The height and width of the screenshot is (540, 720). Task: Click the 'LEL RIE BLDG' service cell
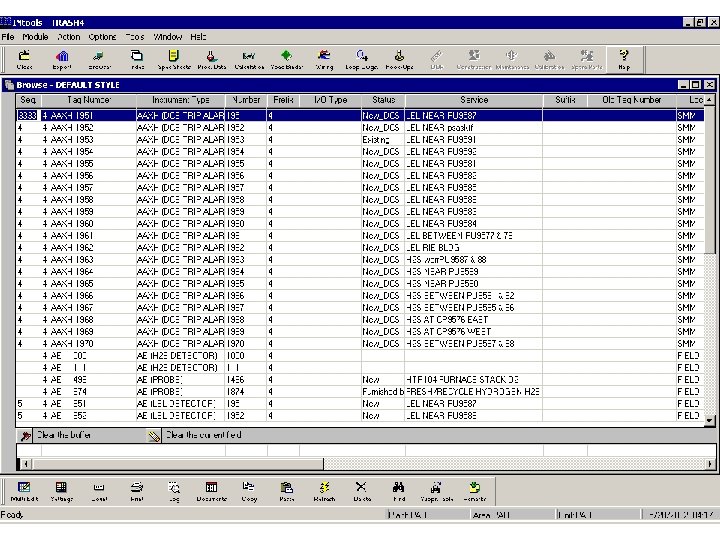(473, 248)
